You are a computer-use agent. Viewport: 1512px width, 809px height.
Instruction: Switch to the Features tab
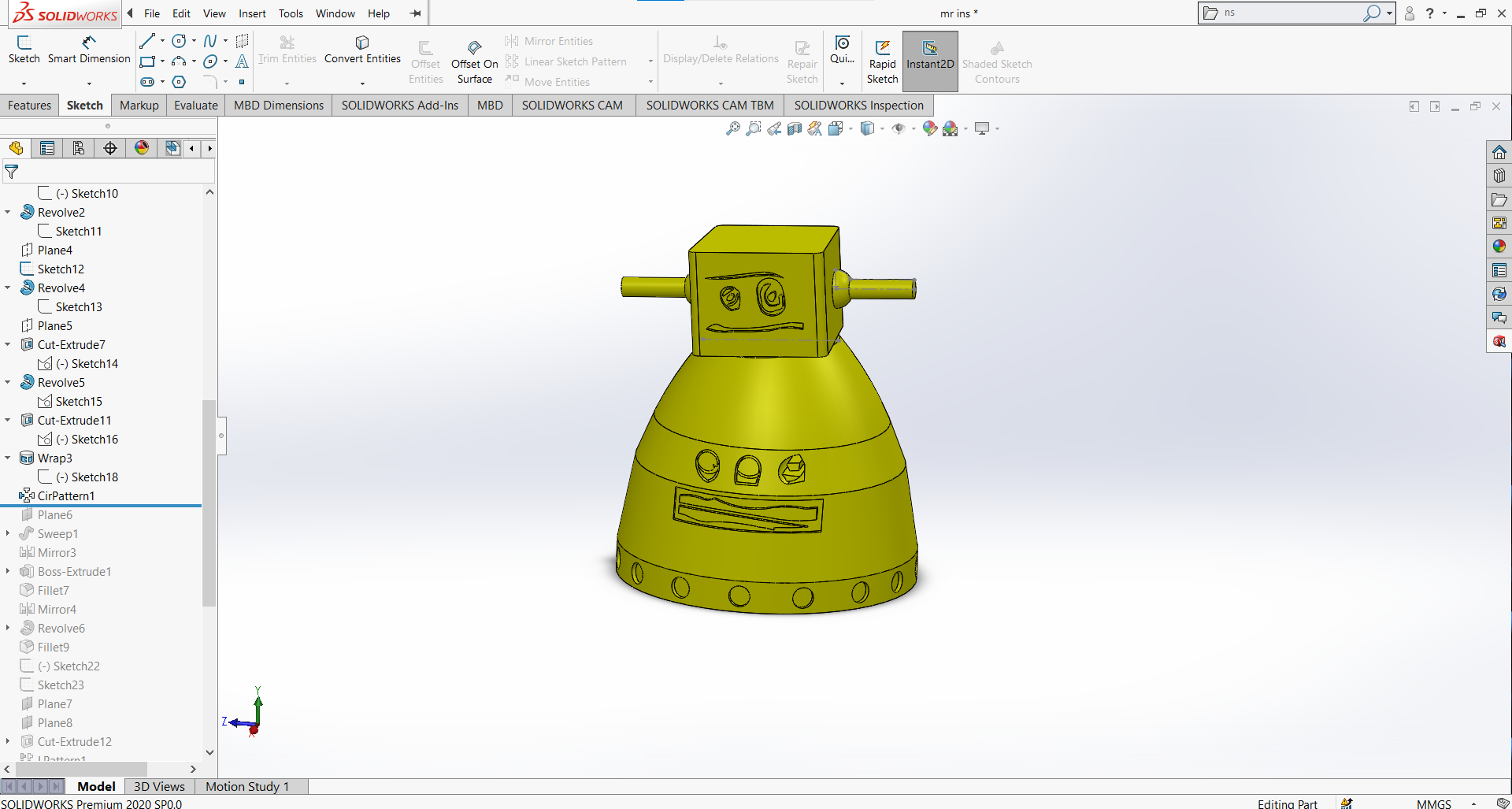pos(29,106)
